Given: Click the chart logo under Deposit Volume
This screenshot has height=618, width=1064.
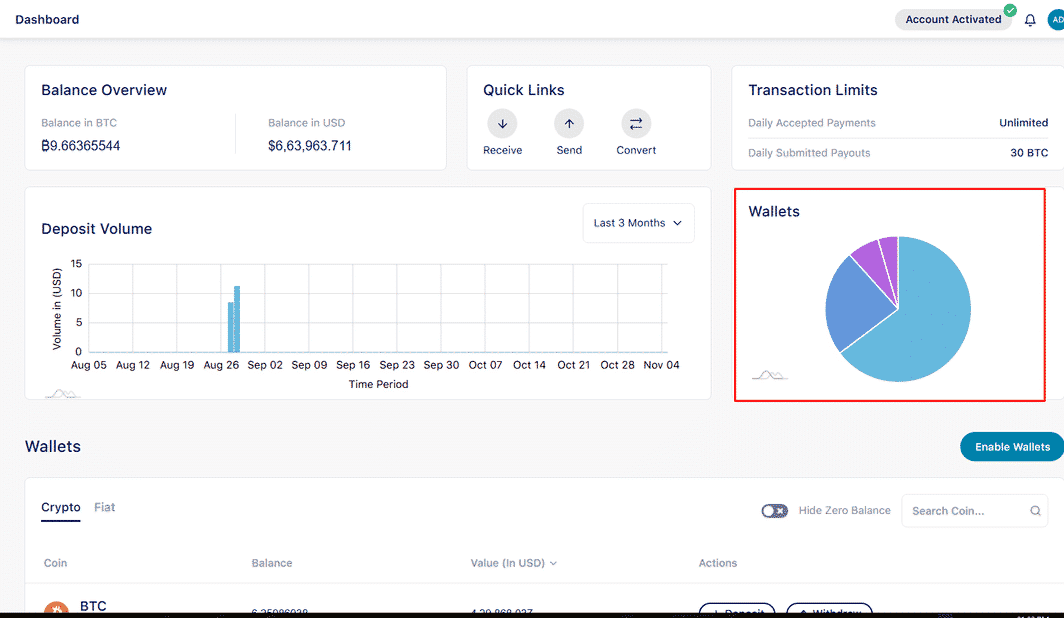Looking at the screenshot, I should coord(62,393).
